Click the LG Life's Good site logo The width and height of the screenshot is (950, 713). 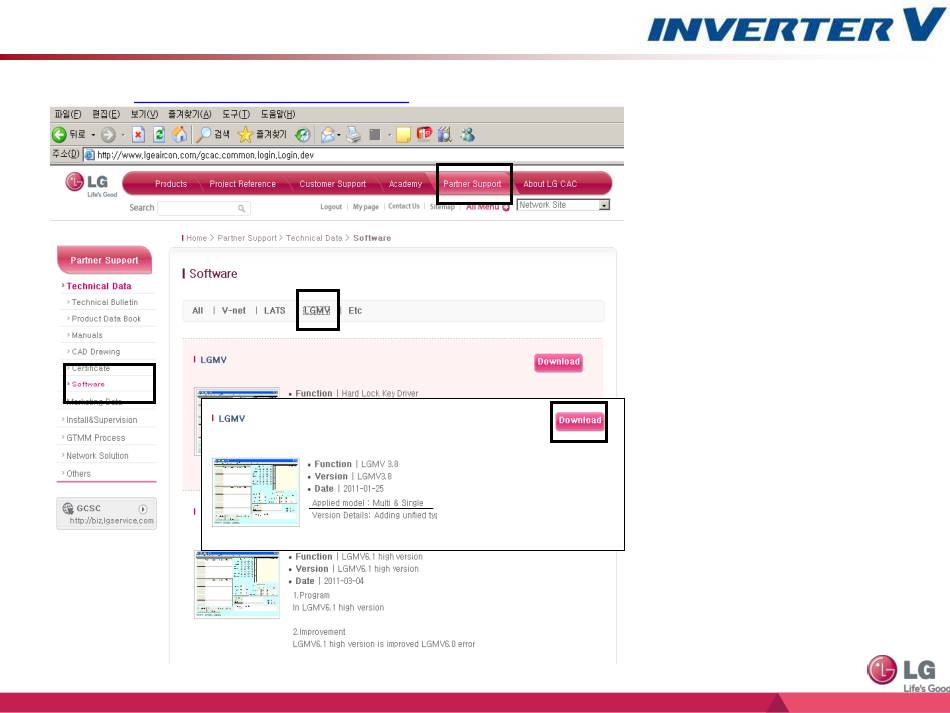91,185
